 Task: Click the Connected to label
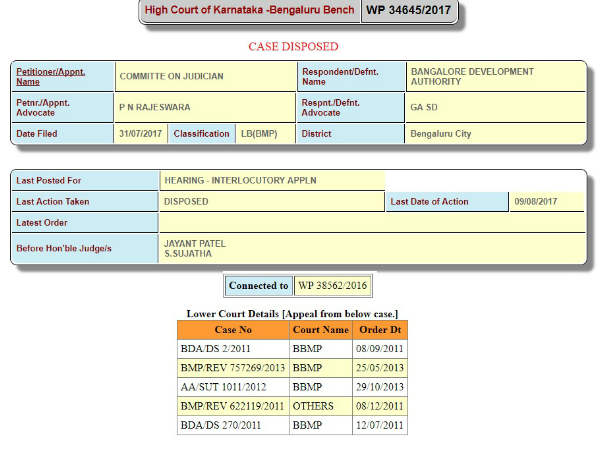coord(259,286)
